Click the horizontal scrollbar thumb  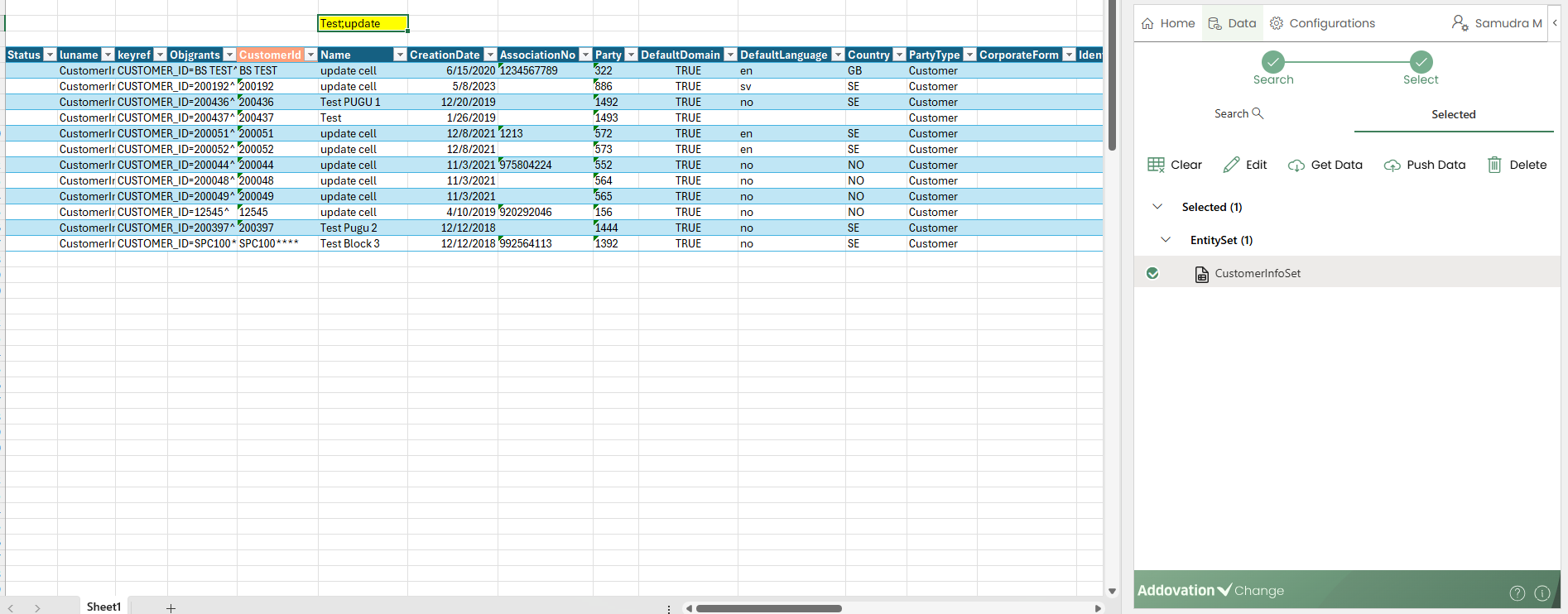[768, 608]
